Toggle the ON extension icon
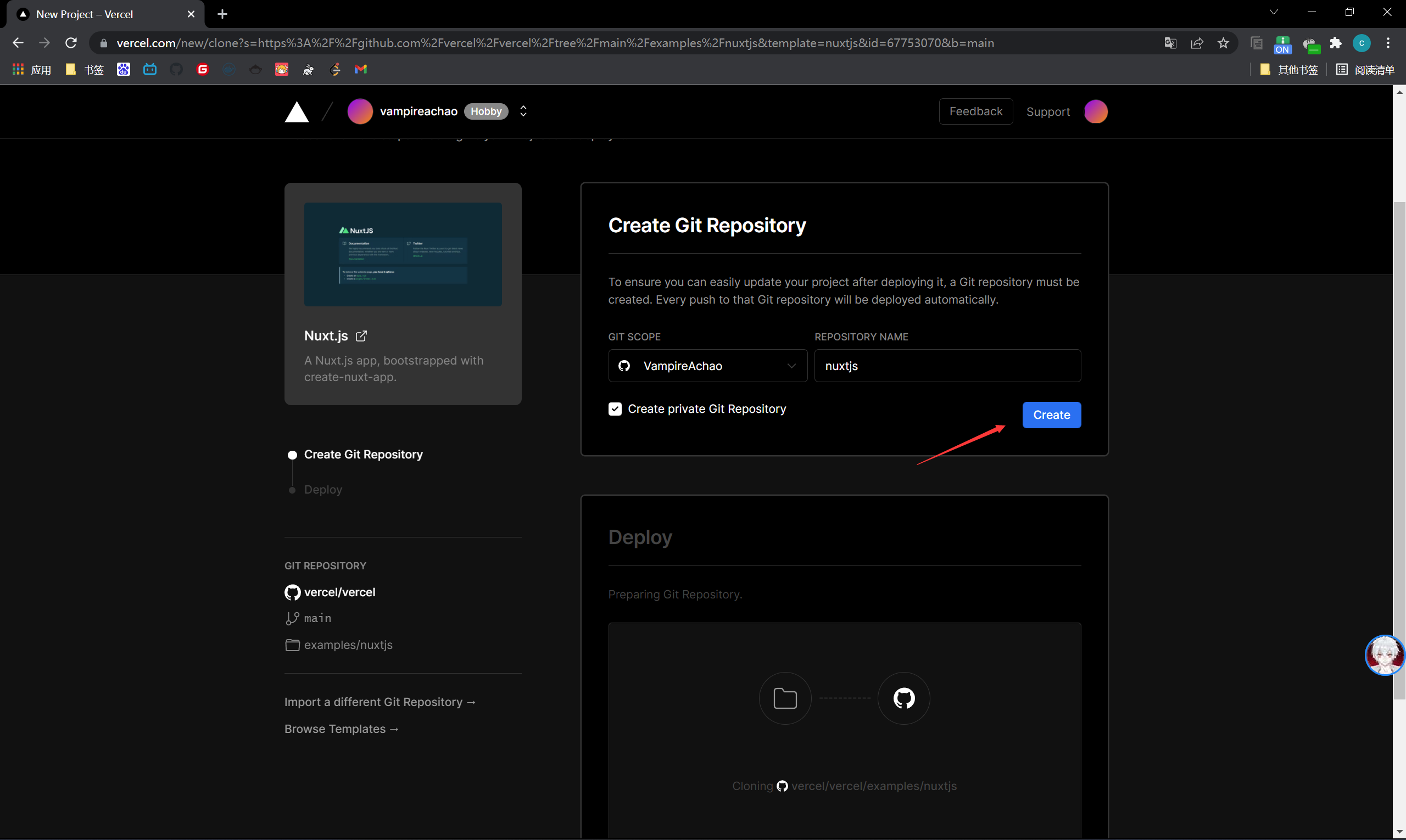Viewport: 1406px width, 840px height. pyautogui.click(x=1282, y=44)
